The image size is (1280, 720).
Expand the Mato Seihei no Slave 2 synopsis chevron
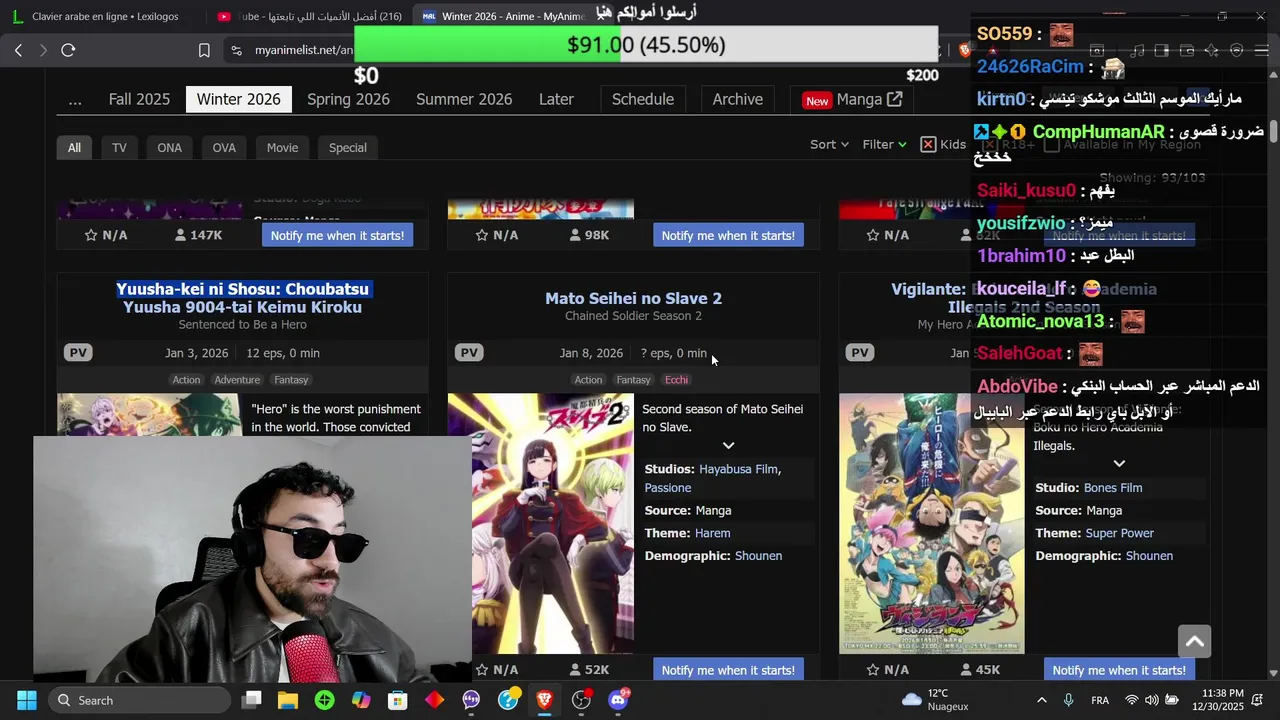click(728, 445)
